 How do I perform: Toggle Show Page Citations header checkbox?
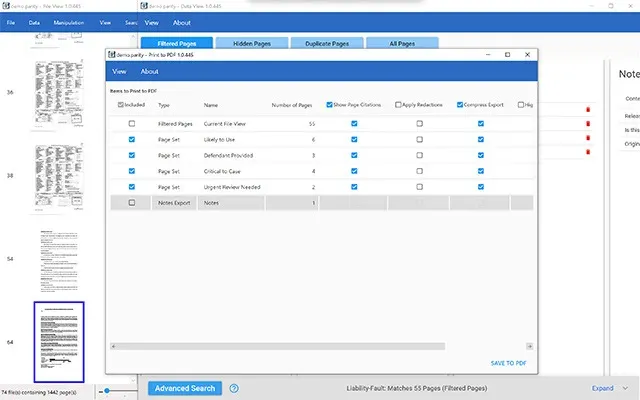click(x=329, y=105)
